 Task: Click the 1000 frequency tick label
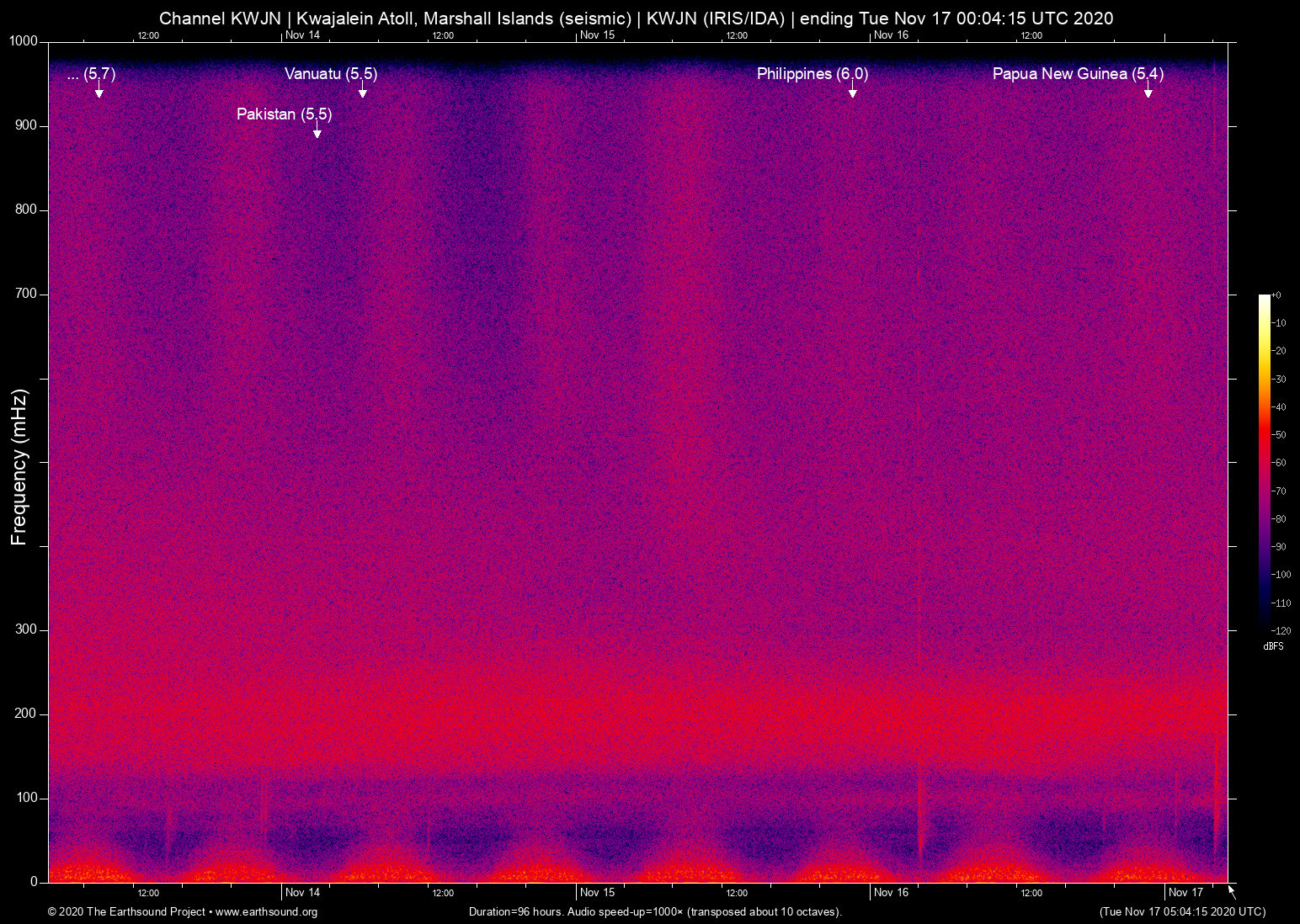pyautogui.click(x=25, y=40)
